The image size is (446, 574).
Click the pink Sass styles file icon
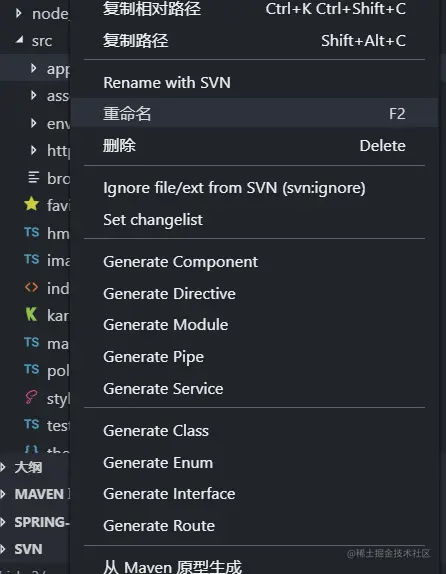coord(31,397)
